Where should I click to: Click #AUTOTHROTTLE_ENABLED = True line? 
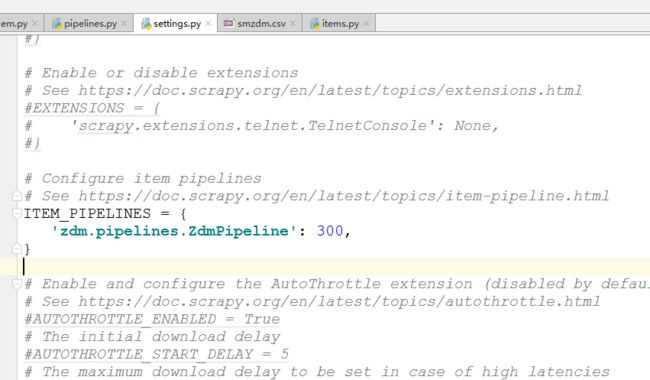point(152,319)
